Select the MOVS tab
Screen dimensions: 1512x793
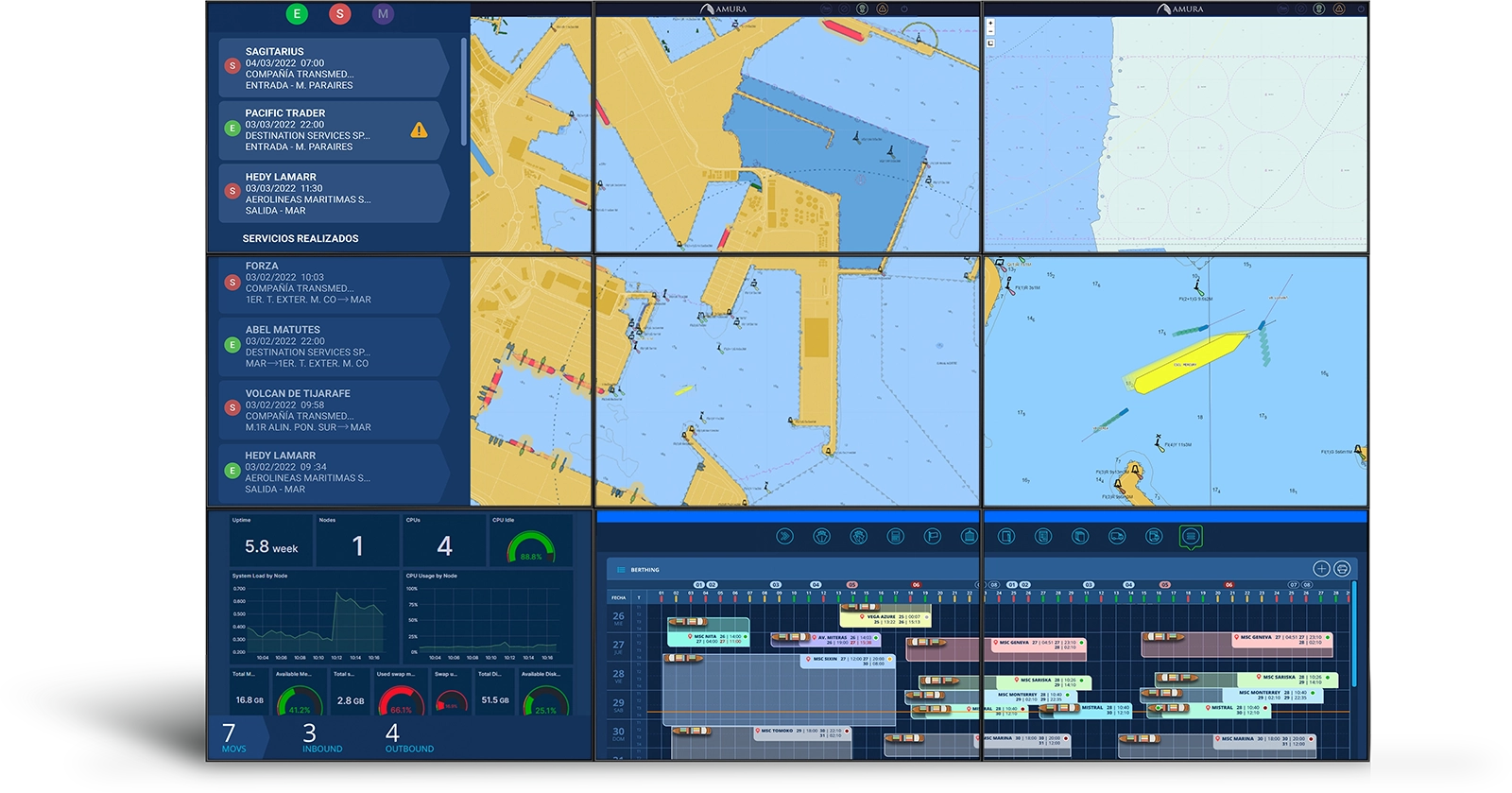click(233, 738)
